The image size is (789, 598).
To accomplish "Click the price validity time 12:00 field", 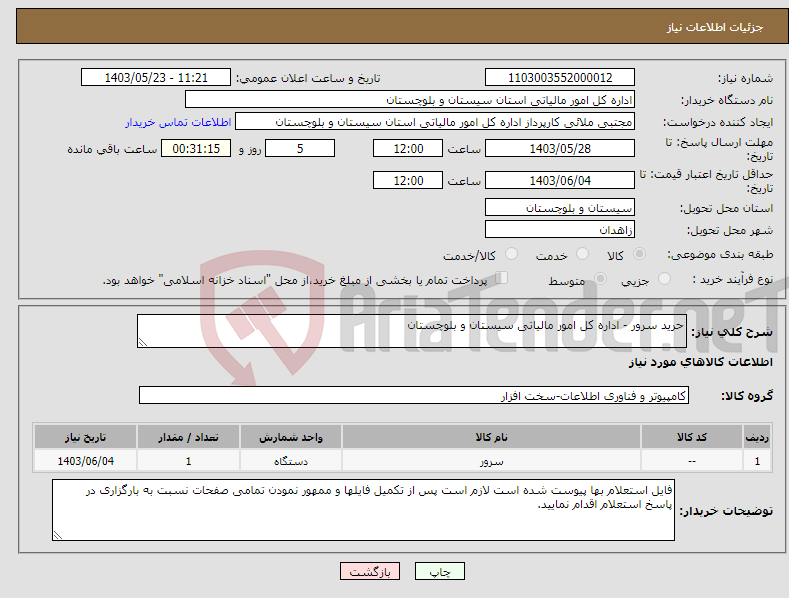I will (408, 180).
